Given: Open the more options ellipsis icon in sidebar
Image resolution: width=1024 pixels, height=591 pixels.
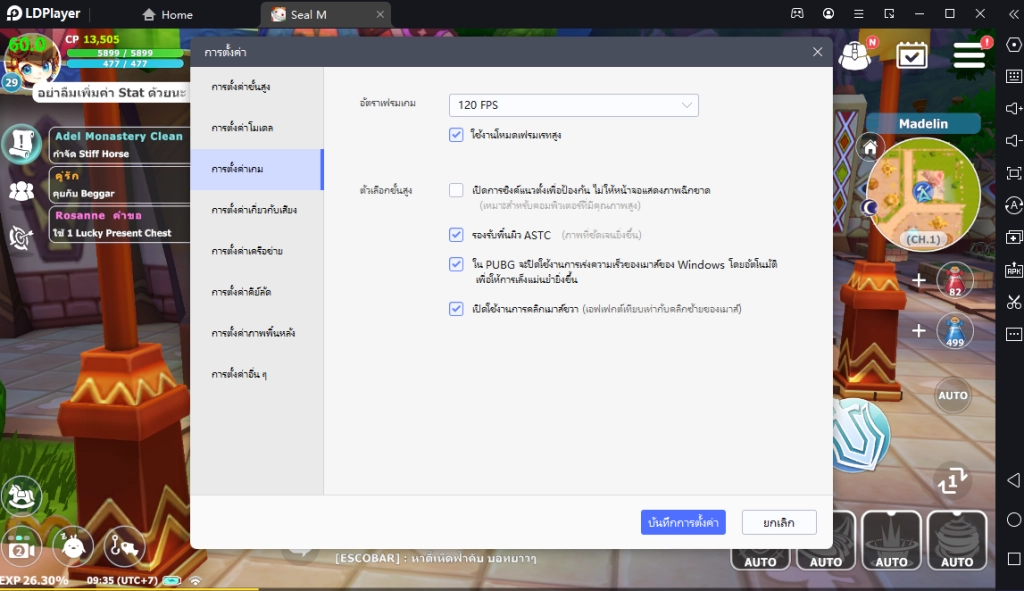Looking at the screenshot, I should coord(1014,334).
